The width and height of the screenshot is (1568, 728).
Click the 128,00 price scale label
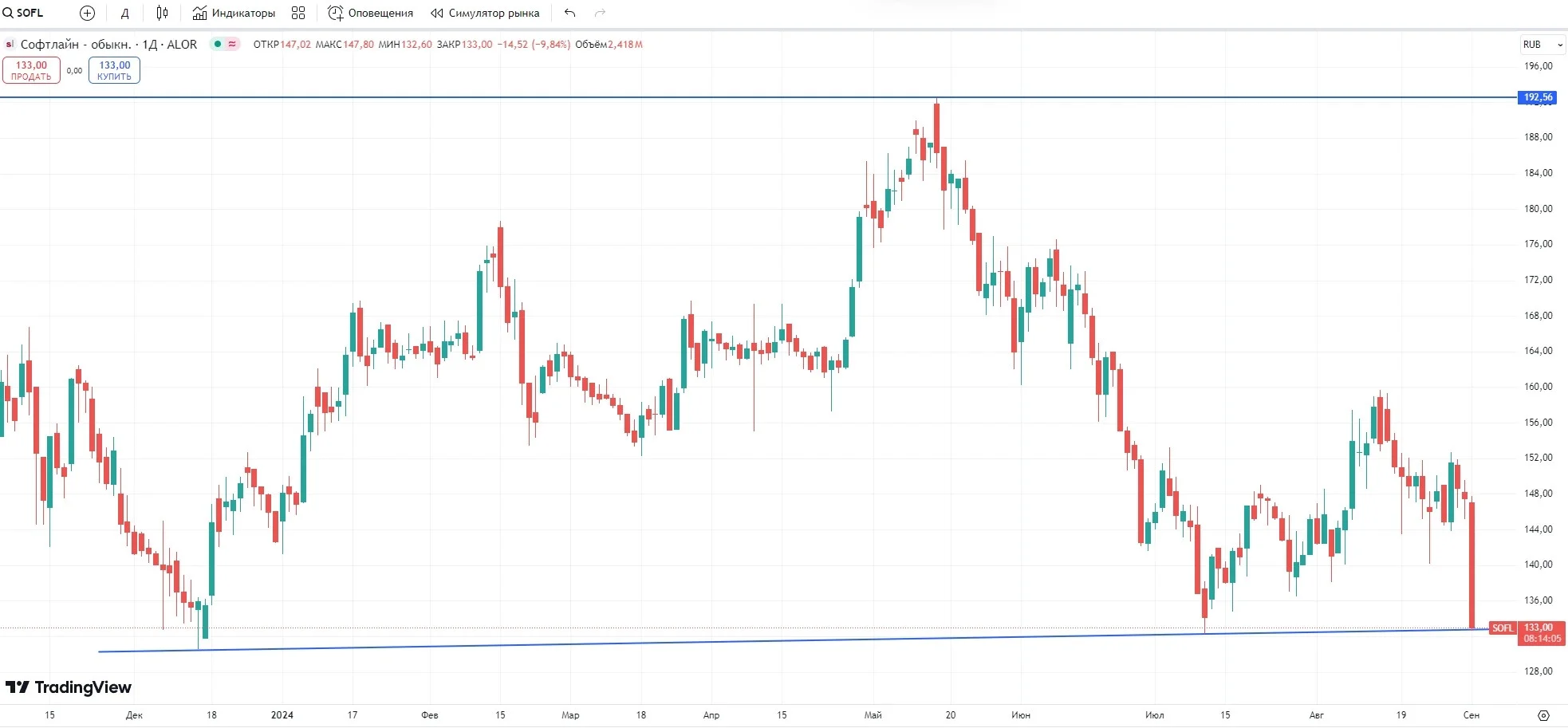tap(1538, 671)
